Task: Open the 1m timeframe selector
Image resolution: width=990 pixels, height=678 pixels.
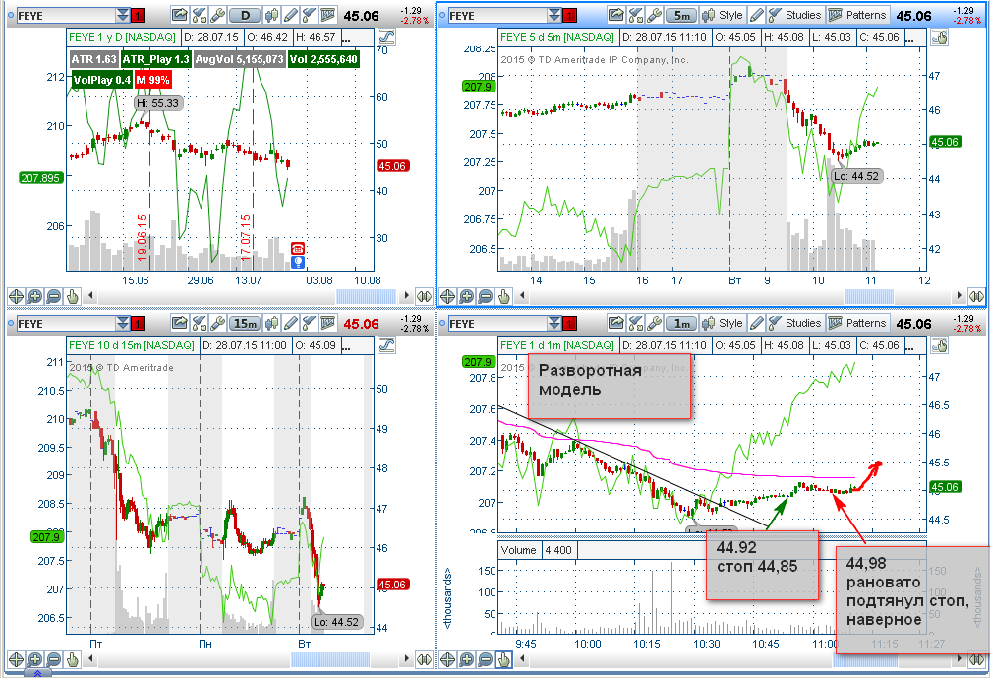Action: [681, 323]
